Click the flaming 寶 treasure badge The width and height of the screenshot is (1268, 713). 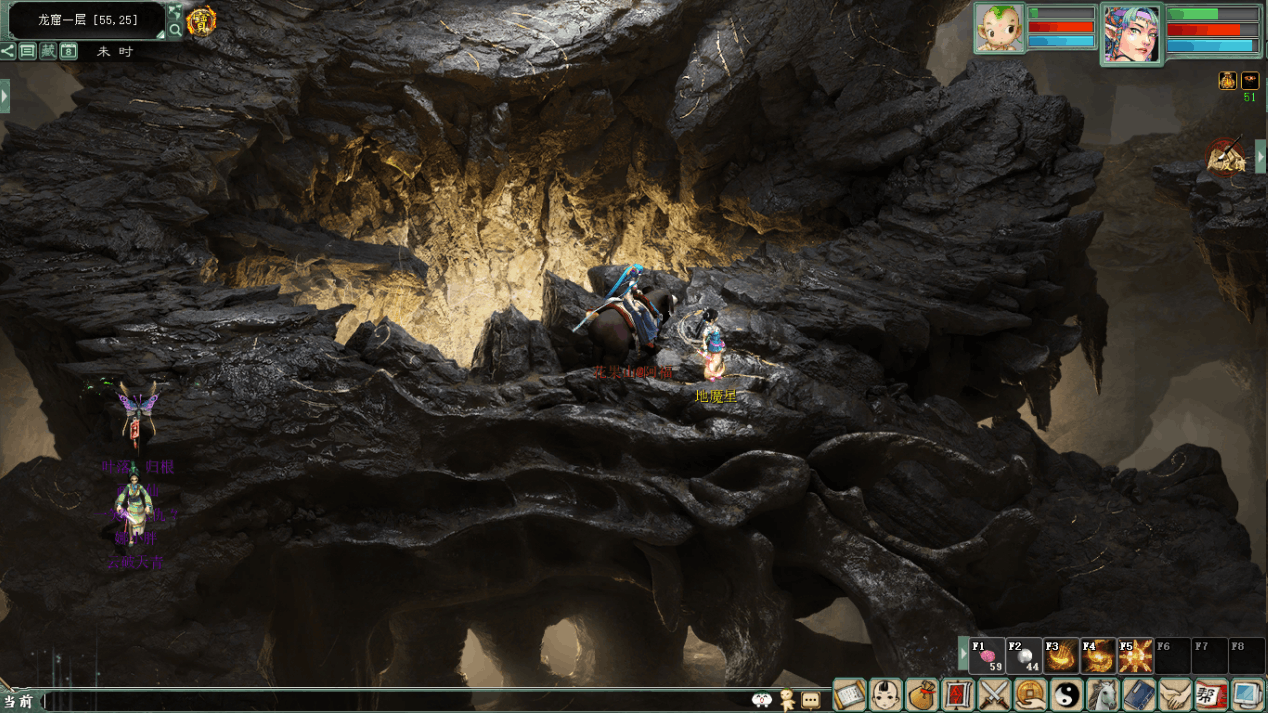tap(202, 21)
